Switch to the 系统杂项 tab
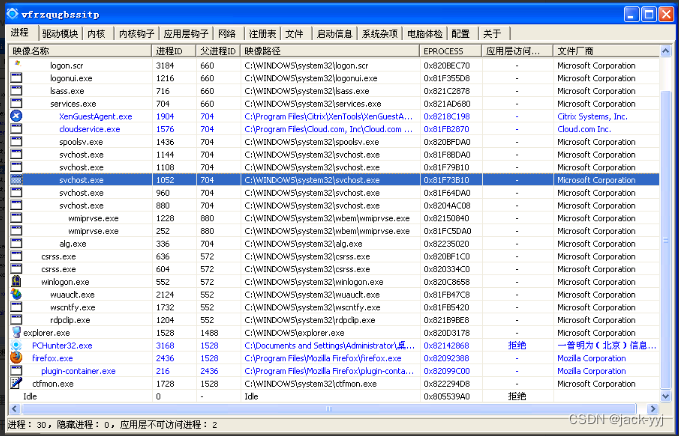This screenshot has height=436, width=679. point(380,34)
